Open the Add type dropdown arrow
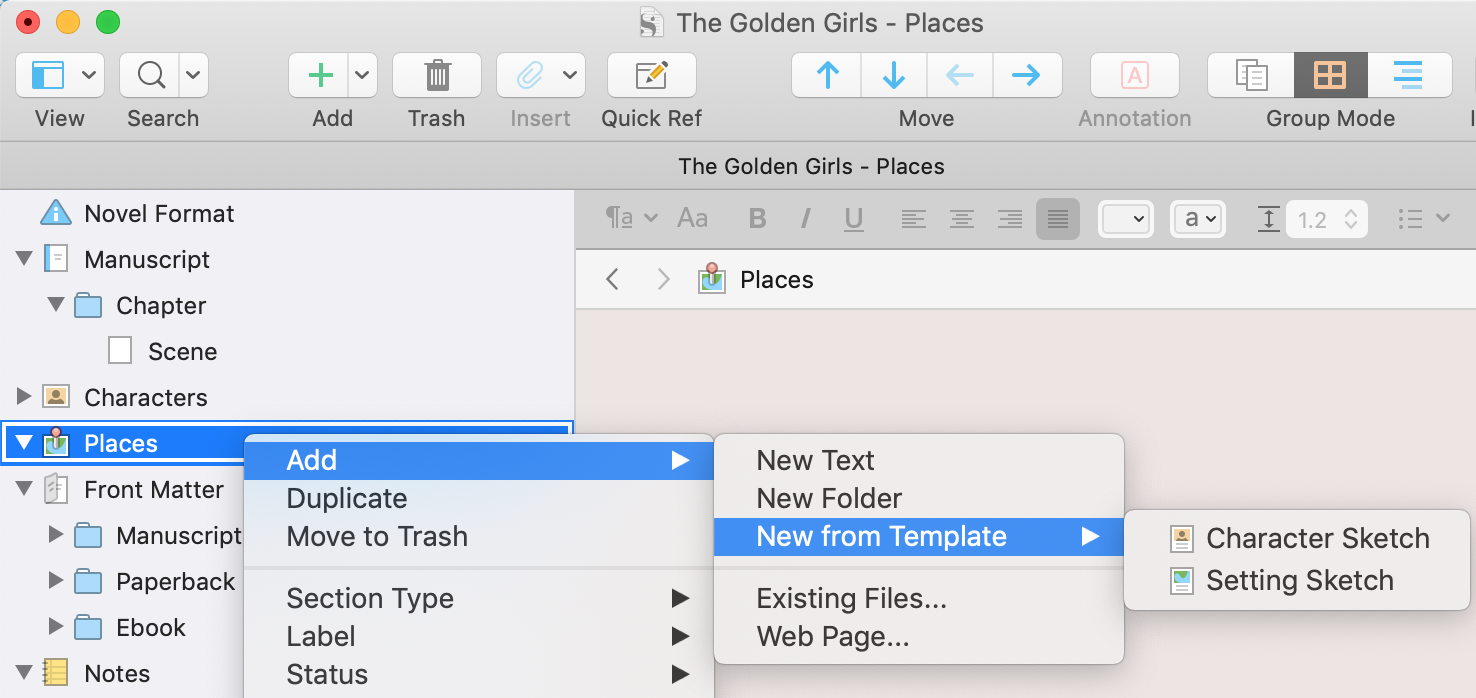 363,75
